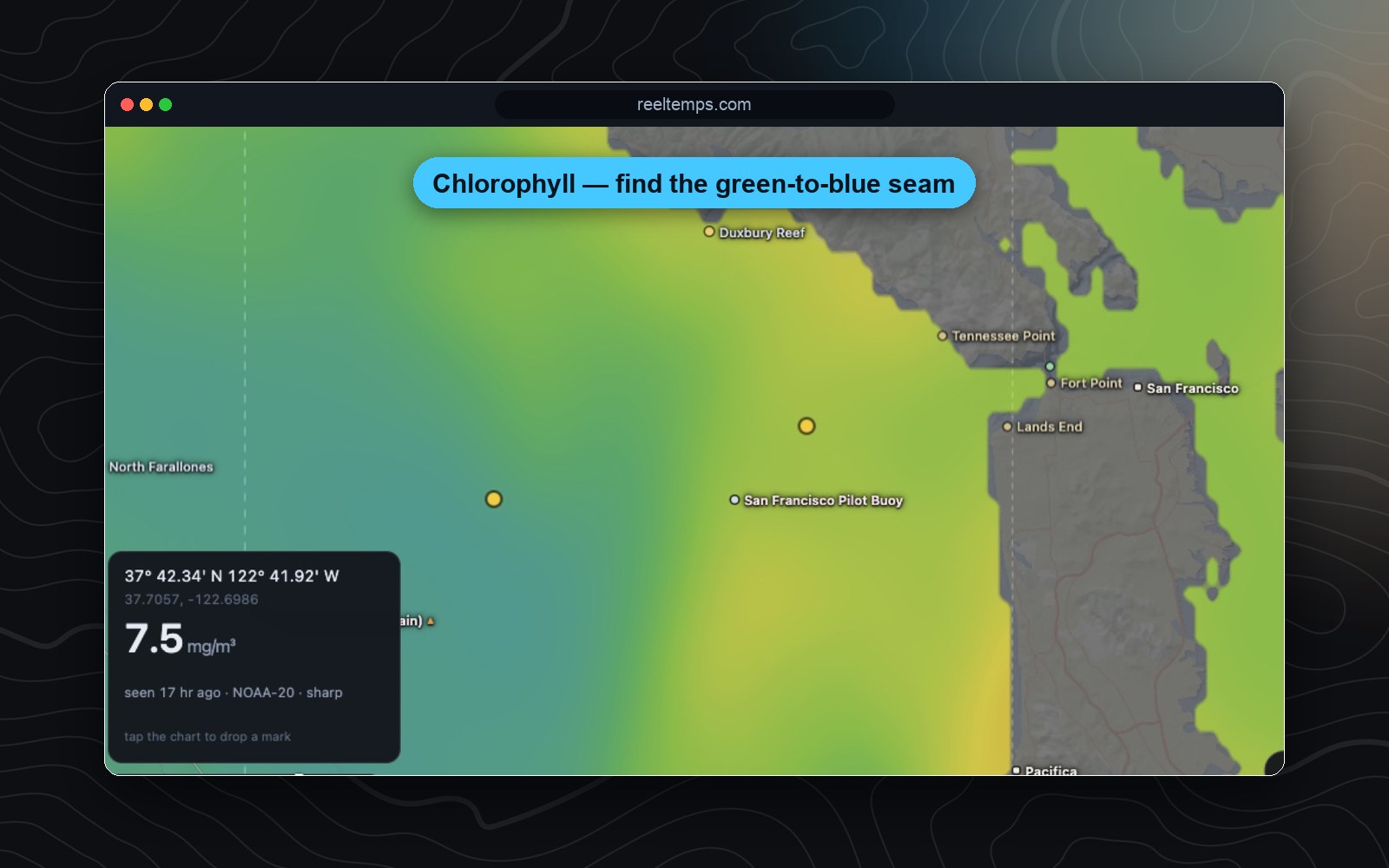Screen dimensions: 1389x868
Task: Click the green fullscreen window button
Action: point(166,105)
